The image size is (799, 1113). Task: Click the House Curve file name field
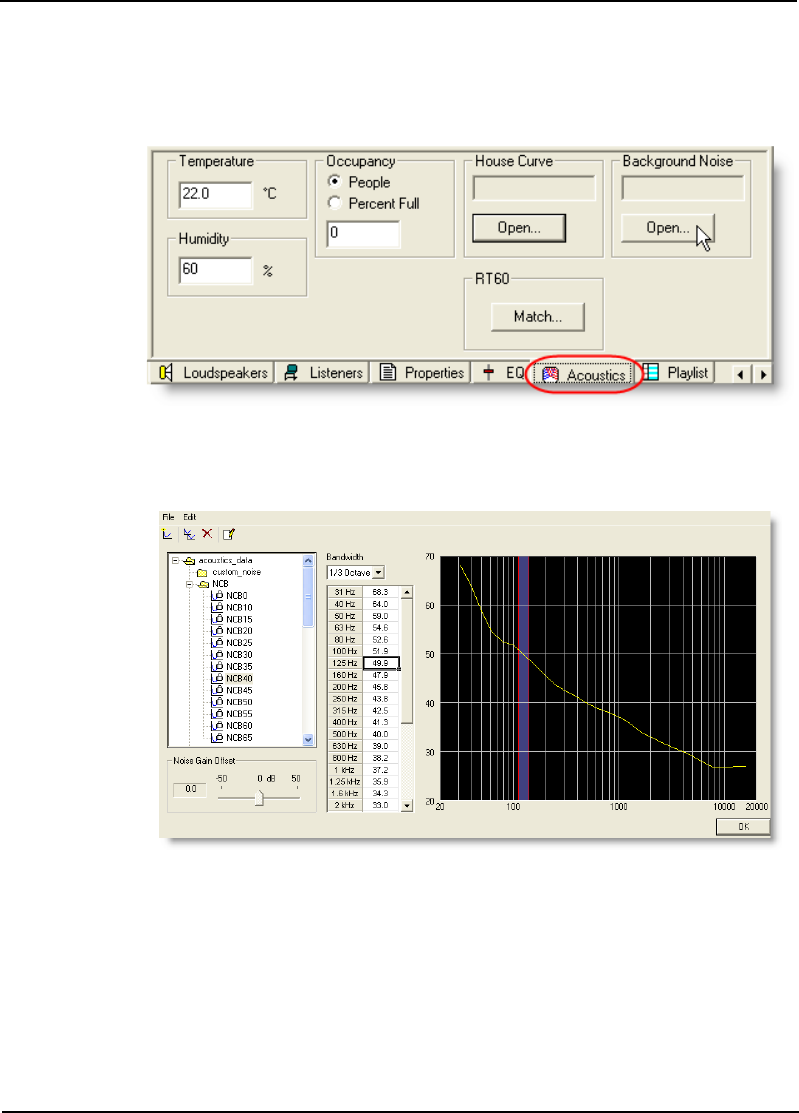[x=534, y=188]
